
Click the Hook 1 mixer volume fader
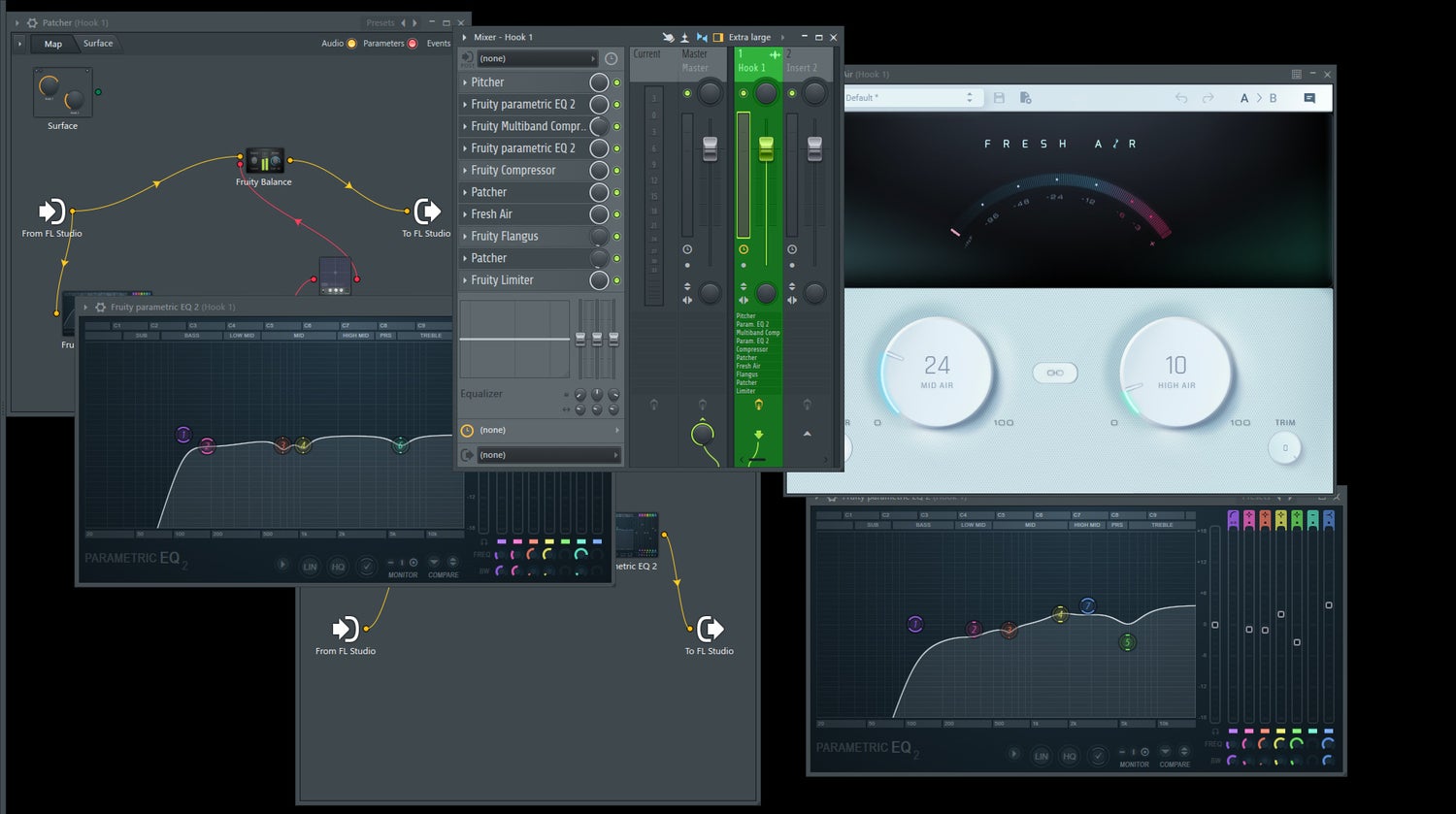pos(766,148)
